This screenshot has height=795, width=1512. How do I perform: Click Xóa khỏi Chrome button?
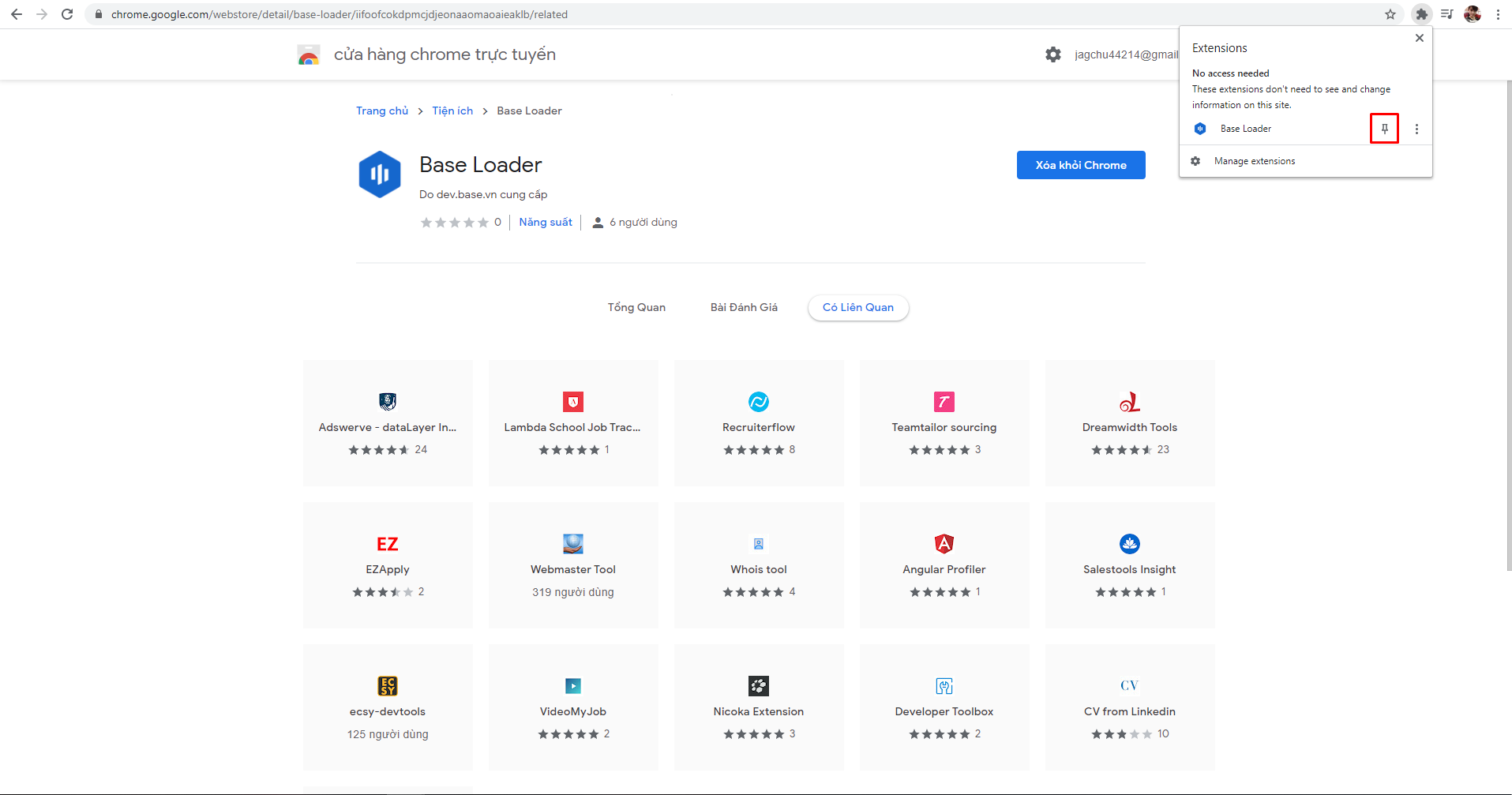click(x=1081, y=165)
